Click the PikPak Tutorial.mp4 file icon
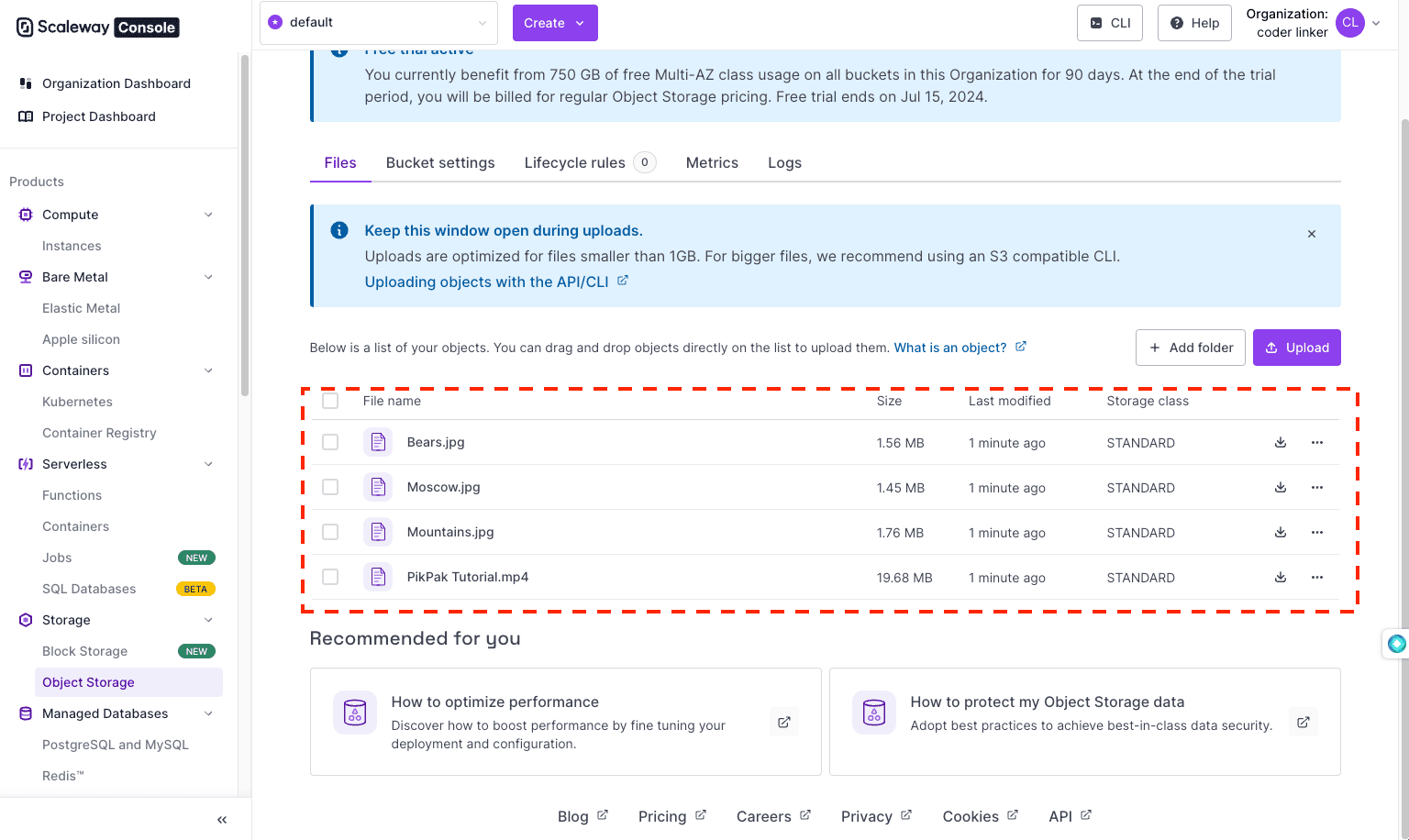This screenshot has height=840, width=1409. tap(378, 577)
